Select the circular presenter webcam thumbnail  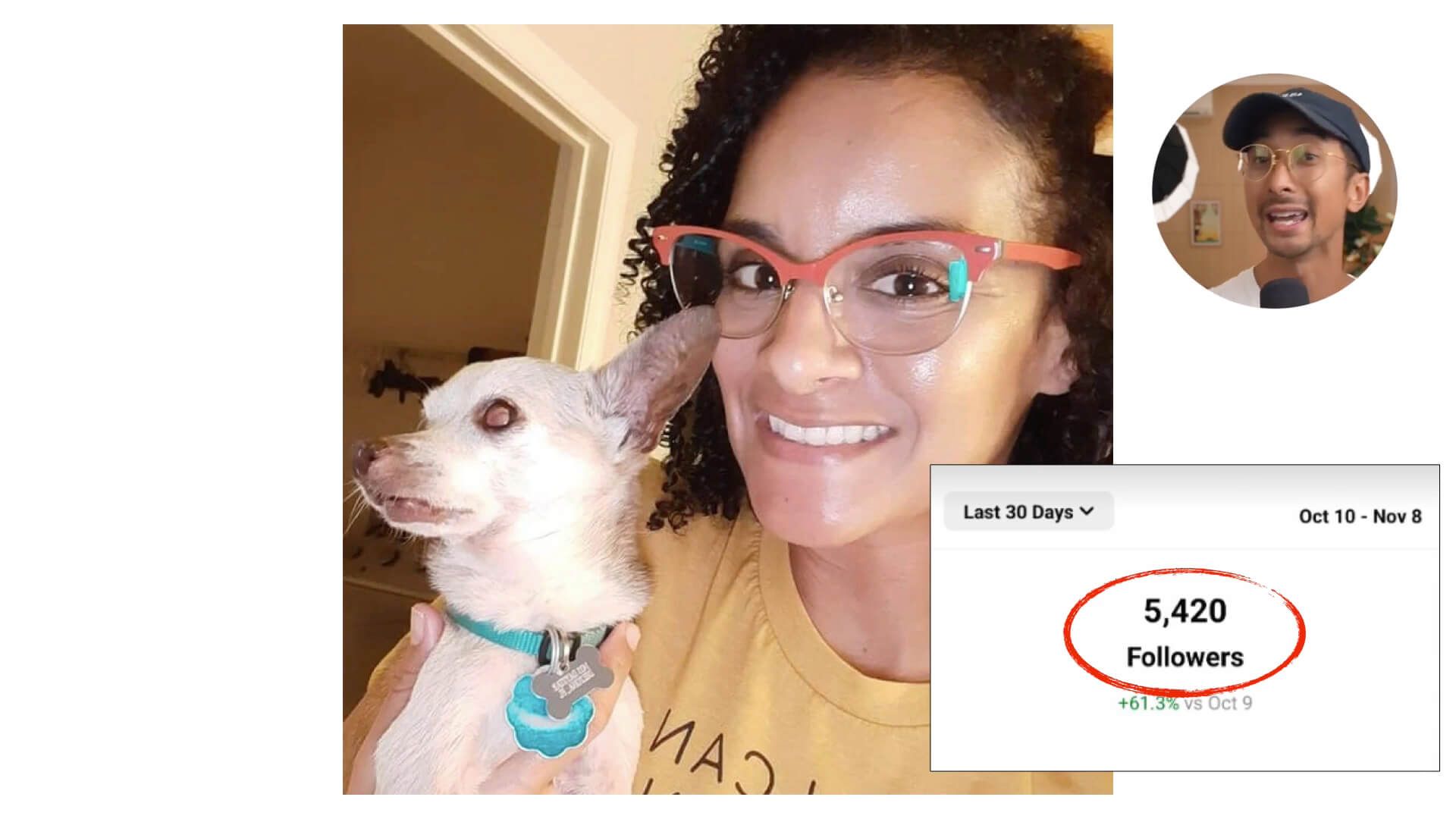(1274, 191)
